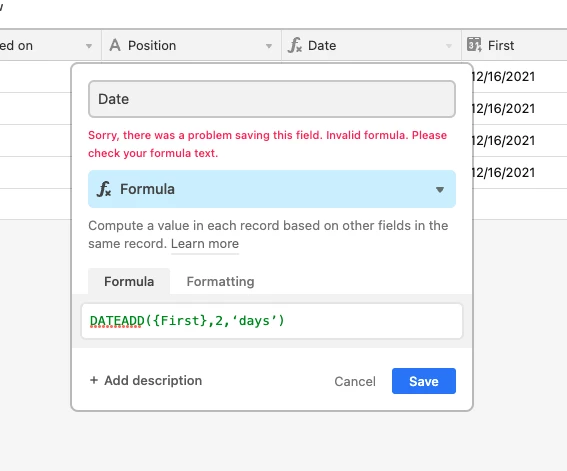Open the Learn more link

point(205,244)
